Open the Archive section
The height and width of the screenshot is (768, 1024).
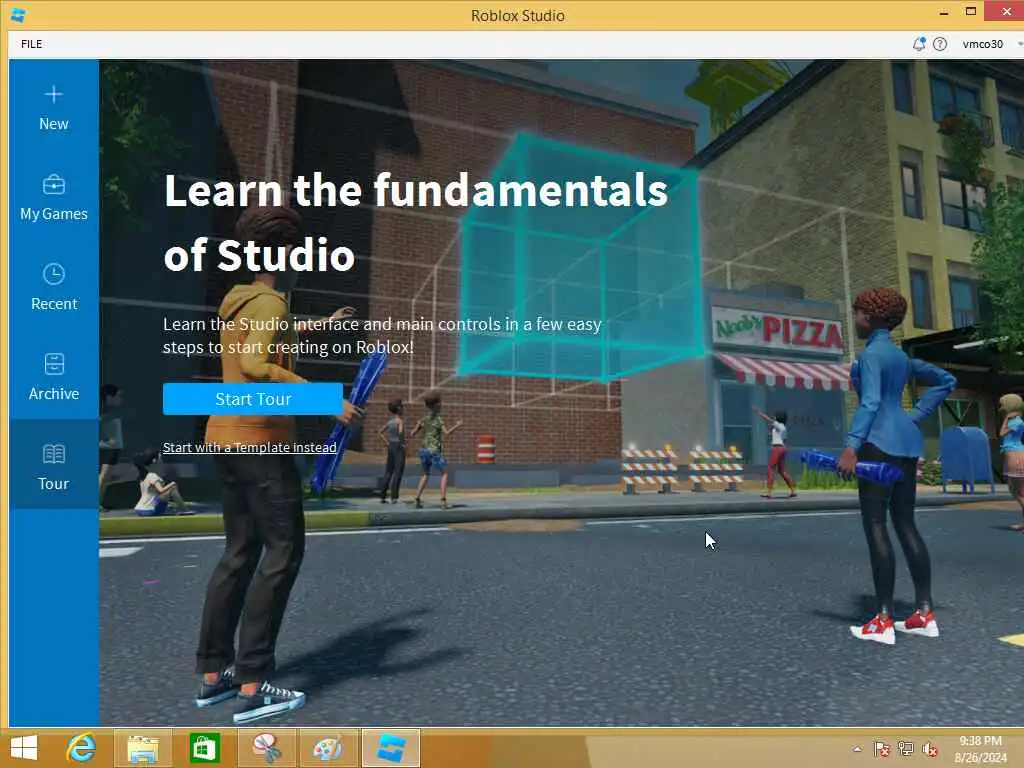click(54, 378)
